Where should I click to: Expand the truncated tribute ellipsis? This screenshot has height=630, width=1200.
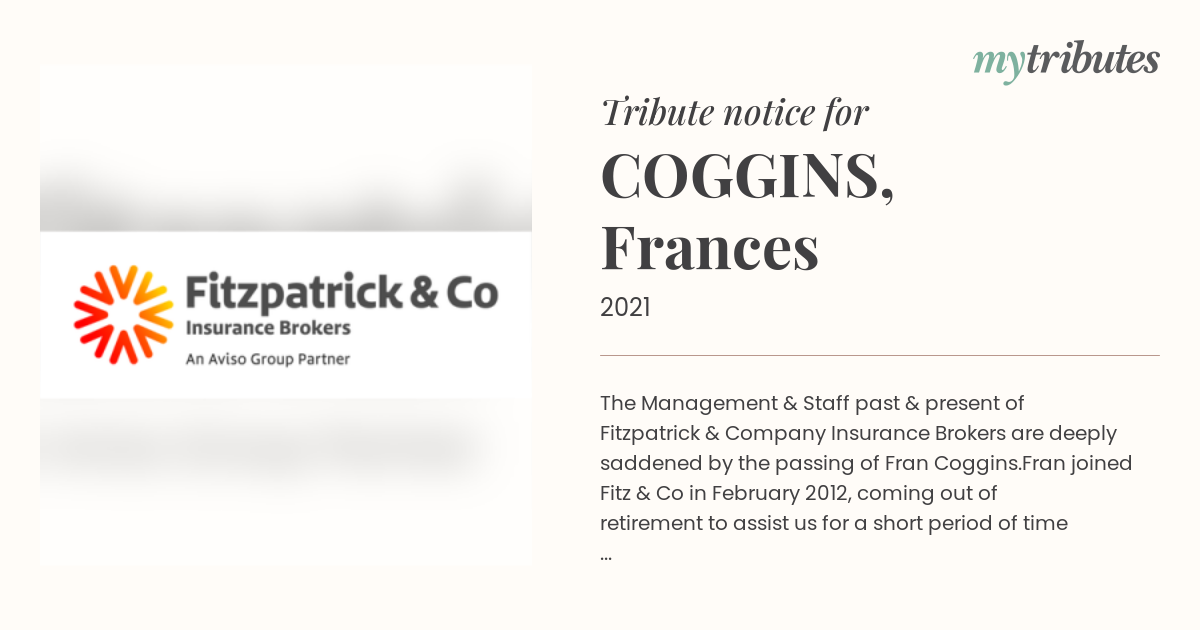pyautogui.click(x=606, y=553)
